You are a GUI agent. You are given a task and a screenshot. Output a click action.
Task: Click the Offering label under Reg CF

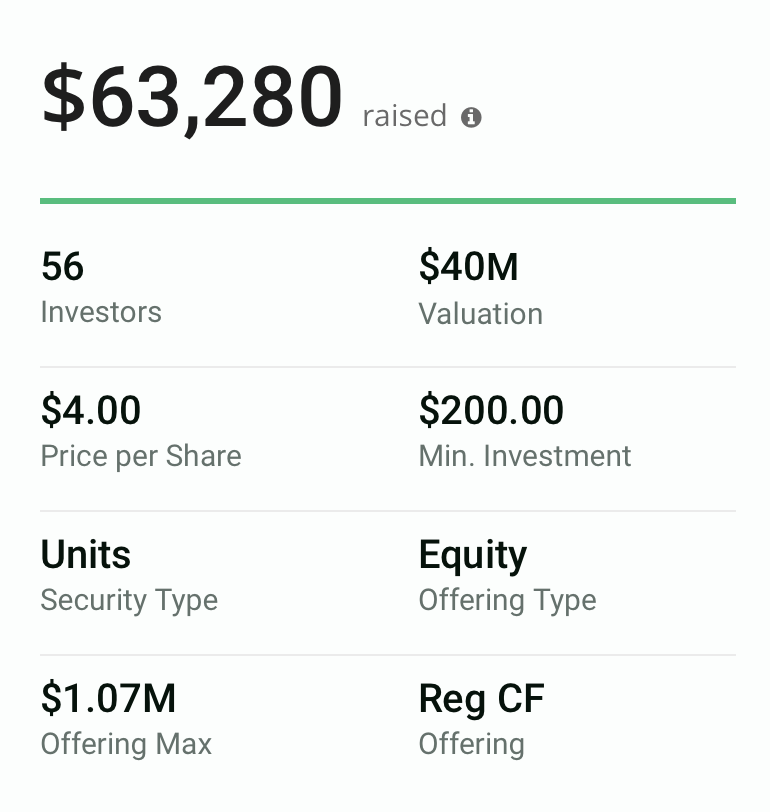(x=471, y=744)
